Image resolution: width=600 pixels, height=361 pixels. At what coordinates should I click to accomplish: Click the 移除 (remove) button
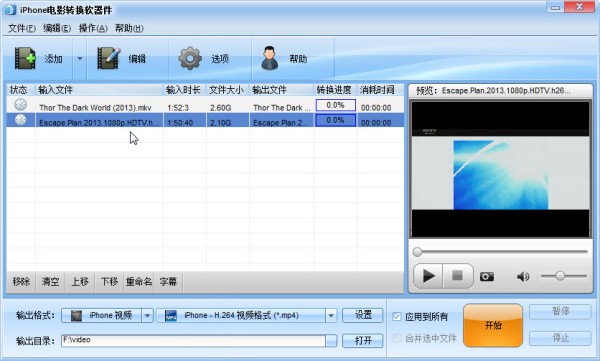(21, 282)
